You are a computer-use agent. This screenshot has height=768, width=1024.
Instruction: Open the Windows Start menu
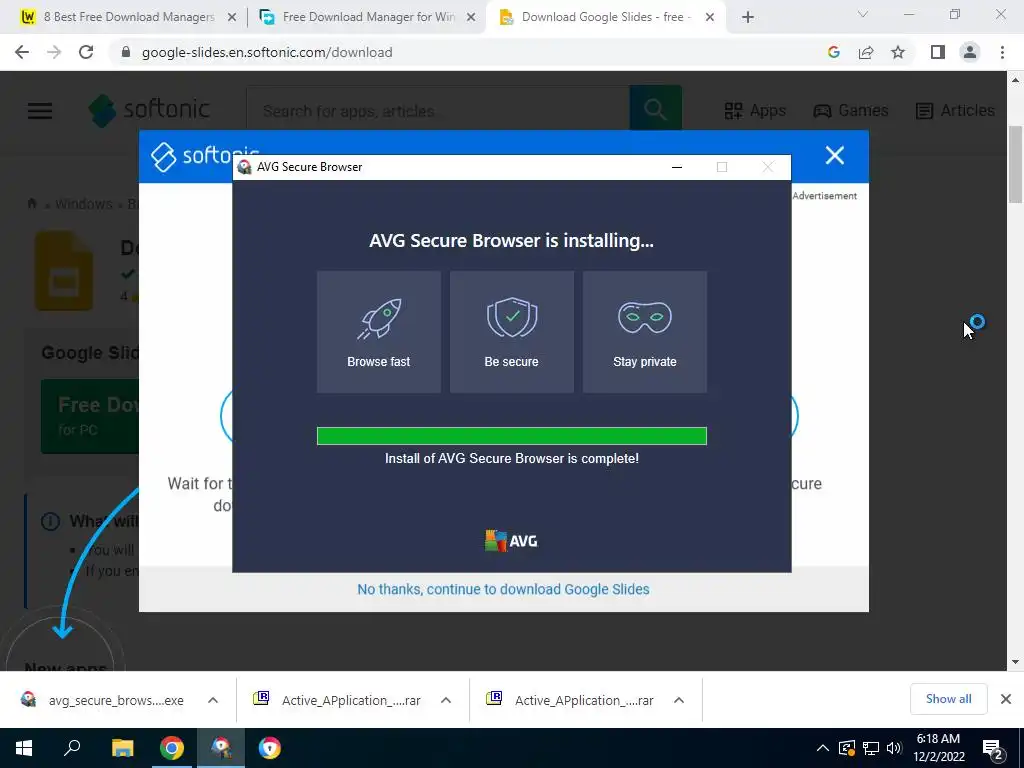click(x=24, y=748)
